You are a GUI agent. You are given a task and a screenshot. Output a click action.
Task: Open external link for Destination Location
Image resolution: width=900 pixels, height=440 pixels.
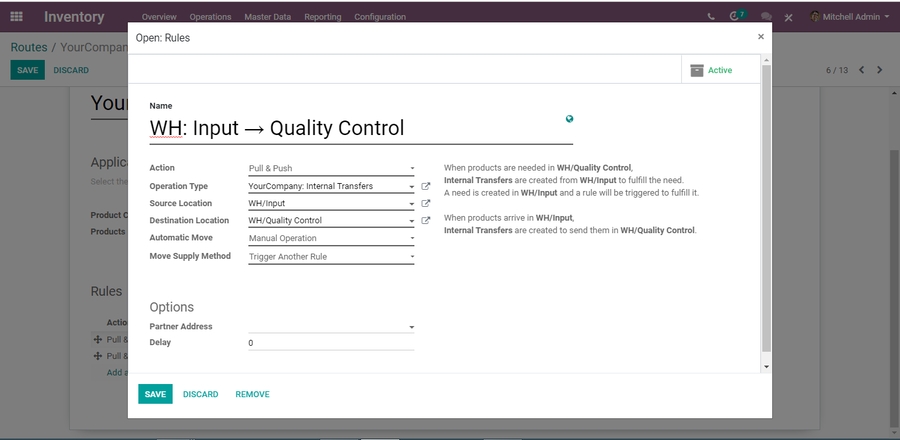[x=425, y=221]
